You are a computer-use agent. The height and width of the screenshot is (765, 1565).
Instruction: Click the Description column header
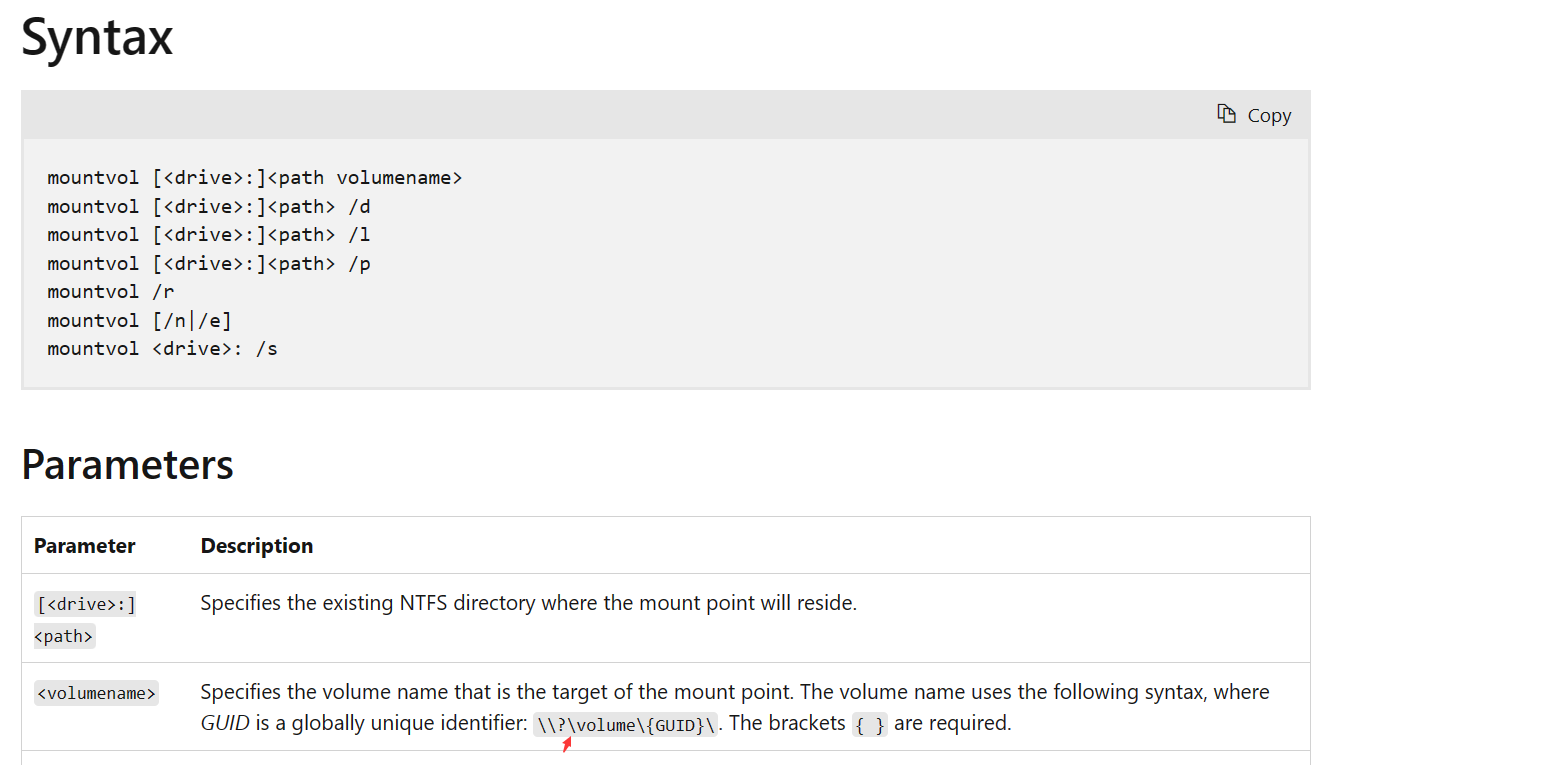pos(257,546)
